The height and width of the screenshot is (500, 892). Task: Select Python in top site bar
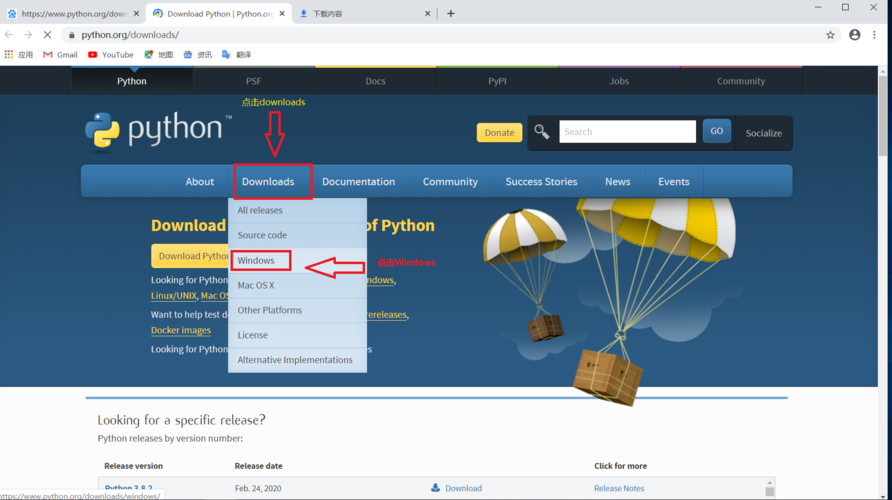[x=132, y=81]
